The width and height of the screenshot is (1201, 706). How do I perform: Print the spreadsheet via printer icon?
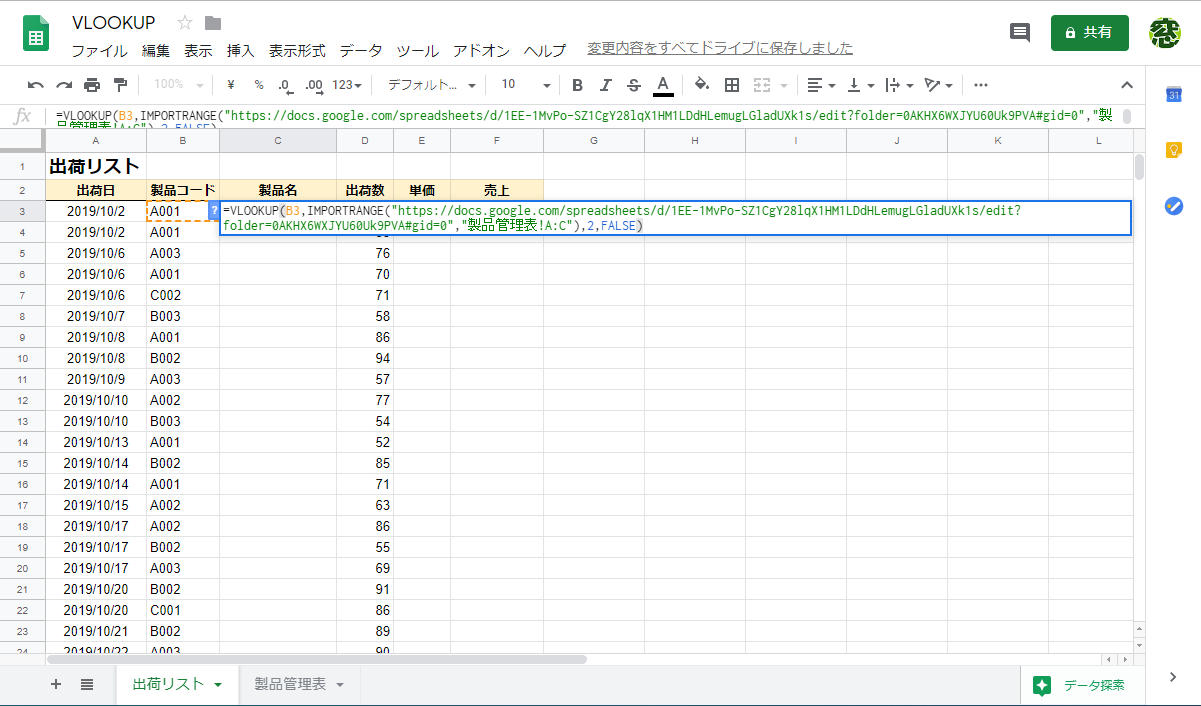[x=92, y=85]
